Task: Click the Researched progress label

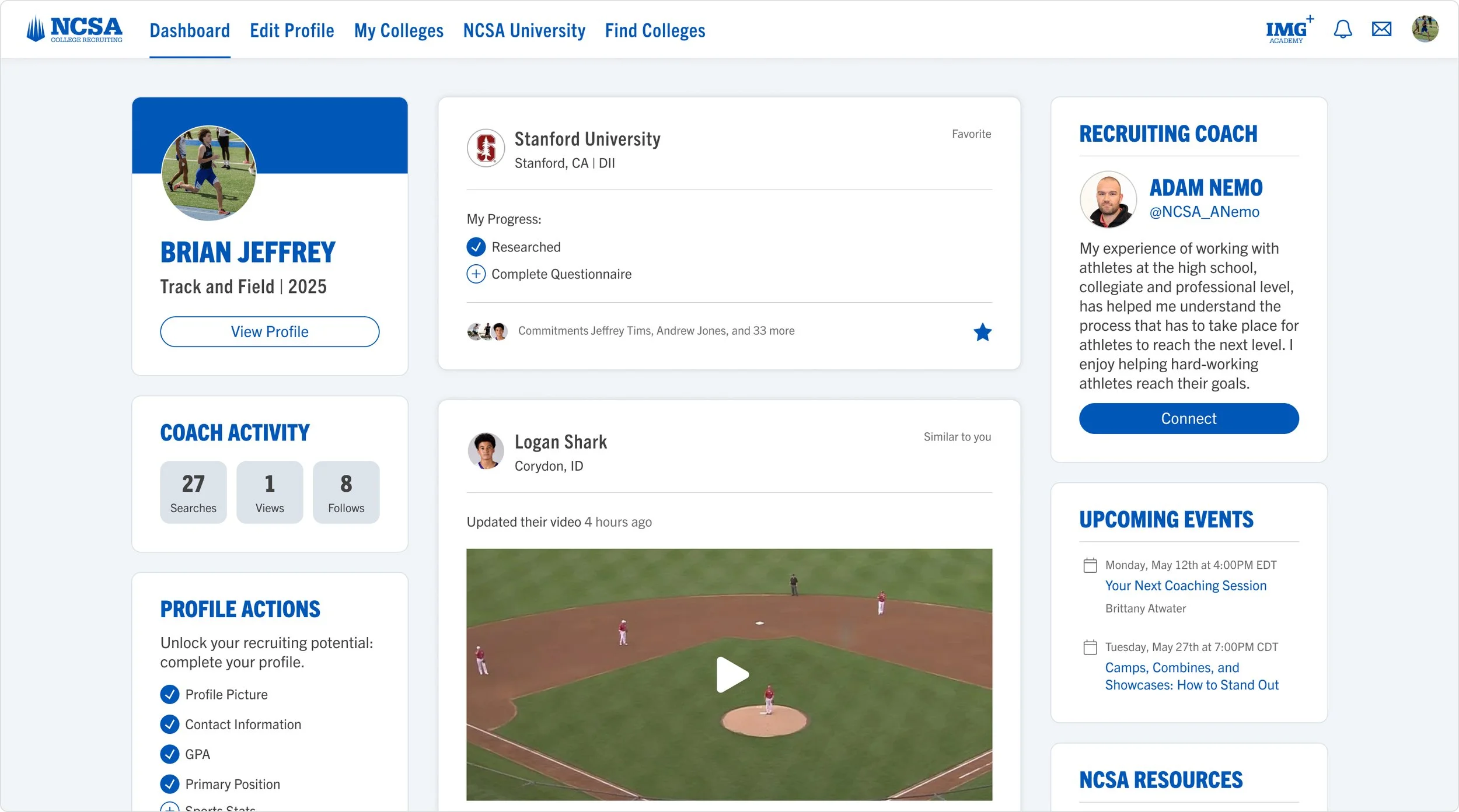Action: [x=526, y=247]
